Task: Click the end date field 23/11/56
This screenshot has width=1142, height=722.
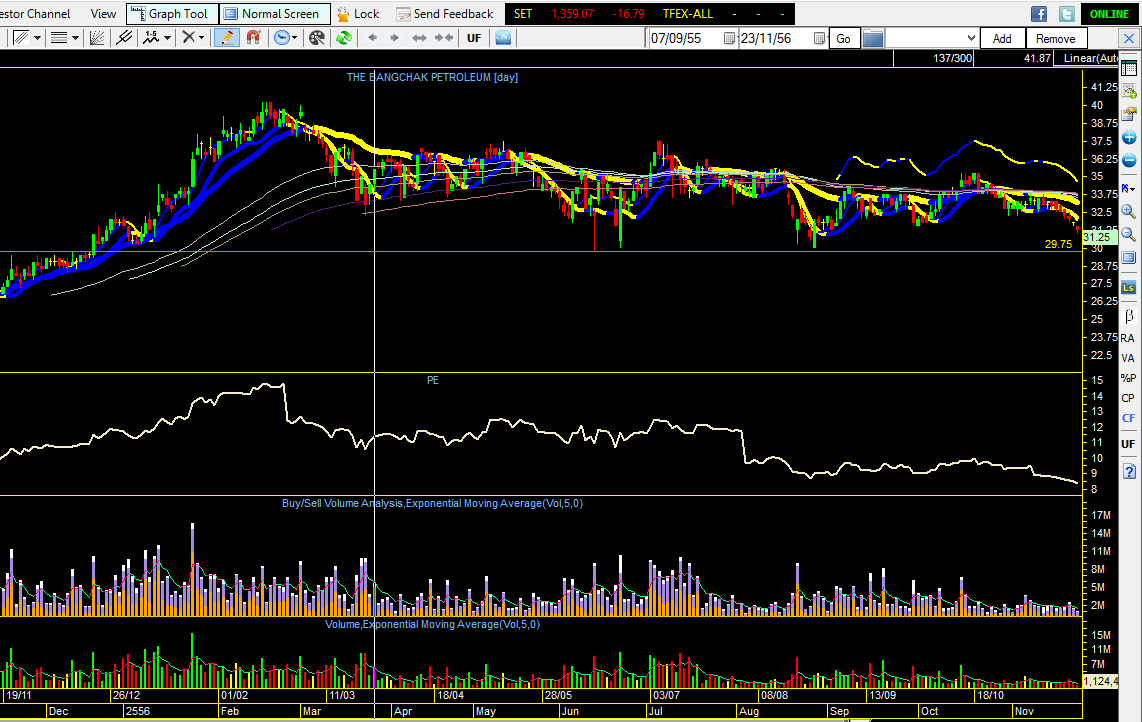Action: click(x=774, y=39)
